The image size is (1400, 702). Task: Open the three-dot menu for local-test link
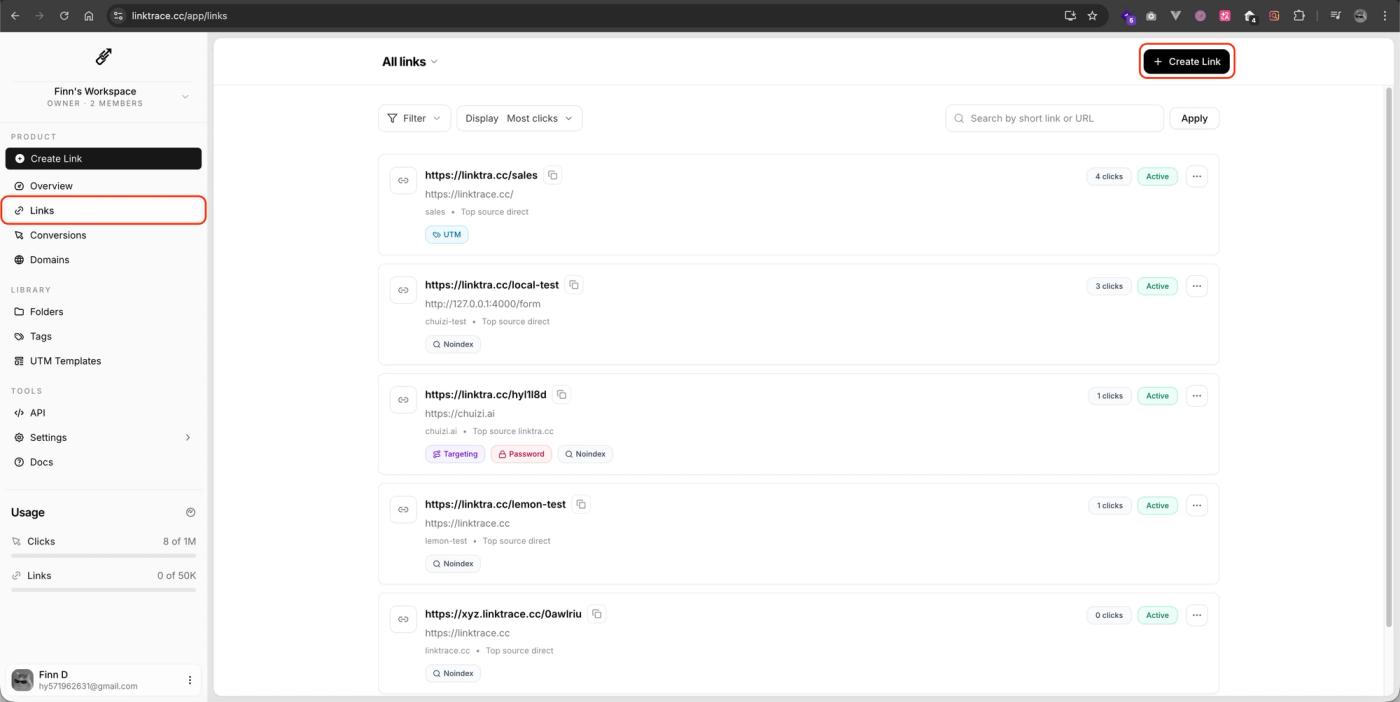[1196, 286]
